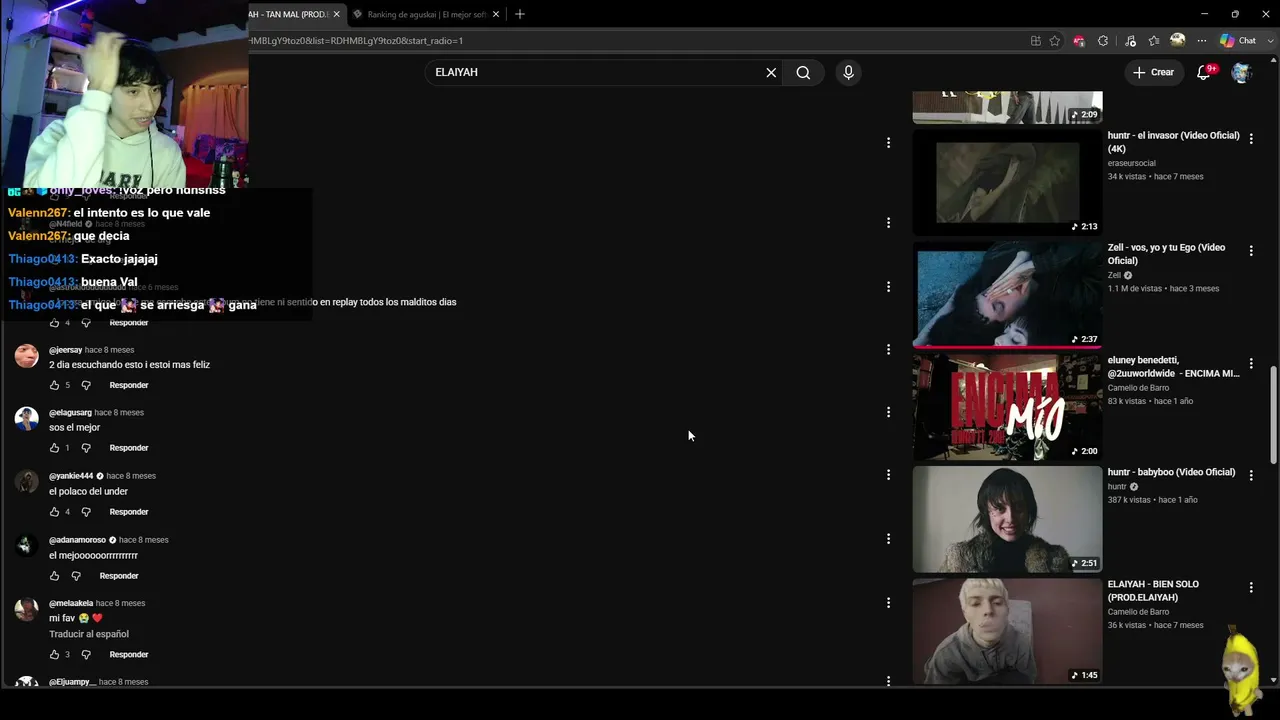
Task: Open 'huntr - babyboo (Video Oficial)' title
Action: pyautogui.click(x=1171, y=472)
